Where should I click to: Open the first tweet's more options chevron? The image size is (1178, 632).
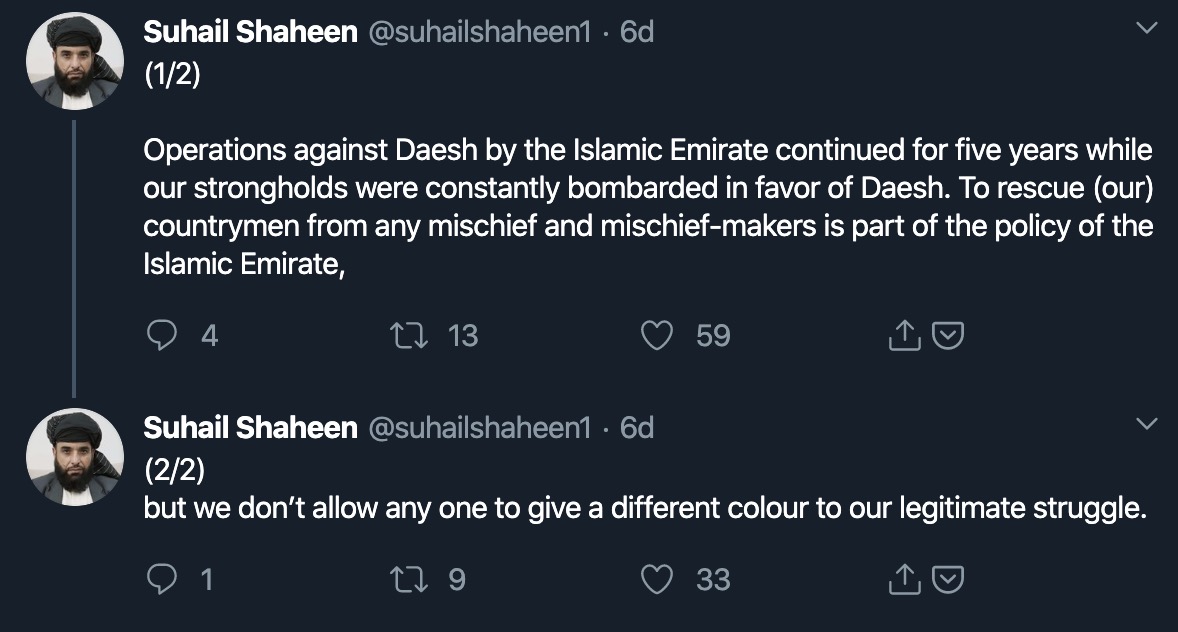1148,30
